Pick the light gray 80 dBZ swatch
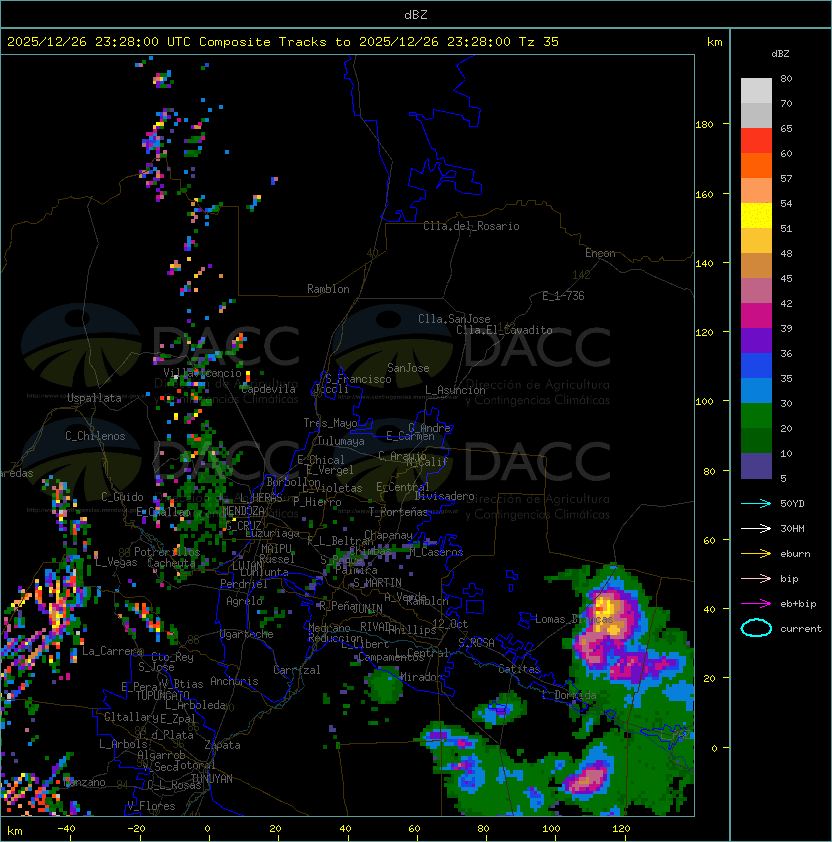This screenshot has height=842, width=832. click(x=756, y=90)
